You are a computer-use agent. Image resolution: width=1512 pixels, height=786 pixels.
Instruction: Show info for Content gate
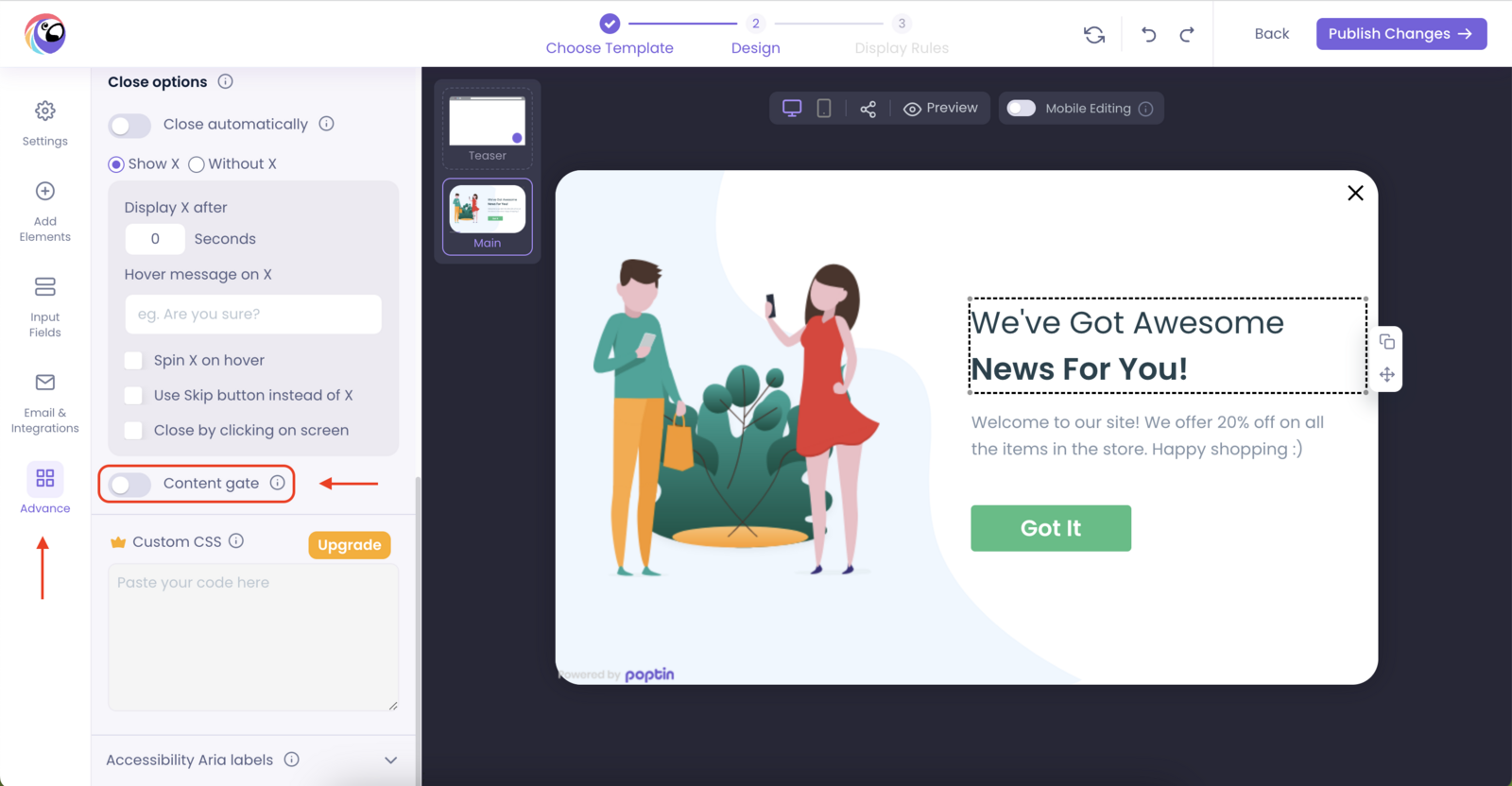[x=278, y=483]
